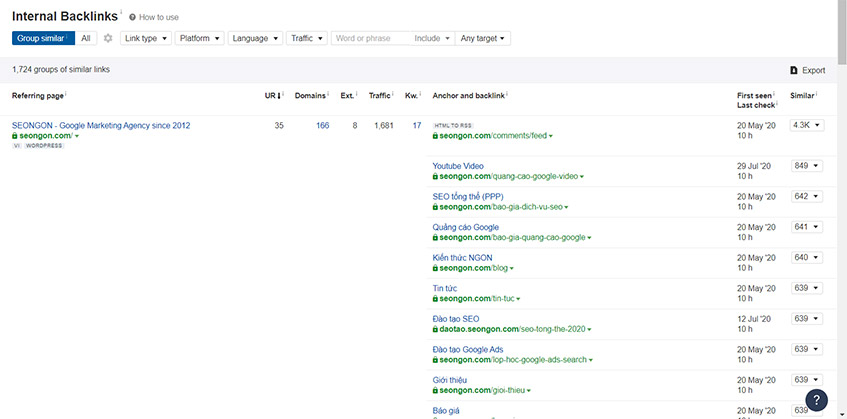Screen dimensions: 847x419
Task: Expand the Platform filter
Action: [199, 38]
